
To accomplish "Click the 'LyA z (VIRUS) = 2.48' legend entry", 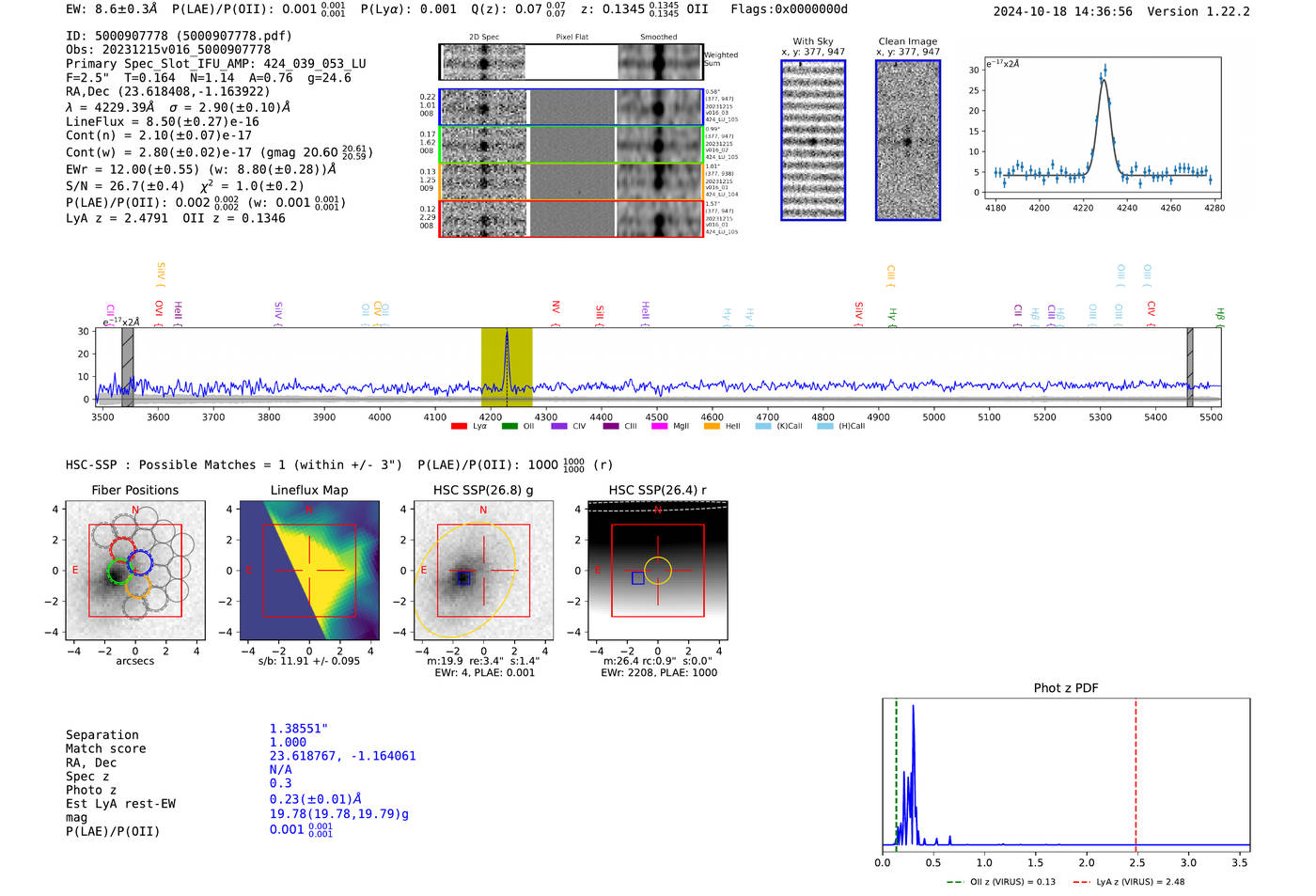I will pyautogui.click(x=1129, y=882).
